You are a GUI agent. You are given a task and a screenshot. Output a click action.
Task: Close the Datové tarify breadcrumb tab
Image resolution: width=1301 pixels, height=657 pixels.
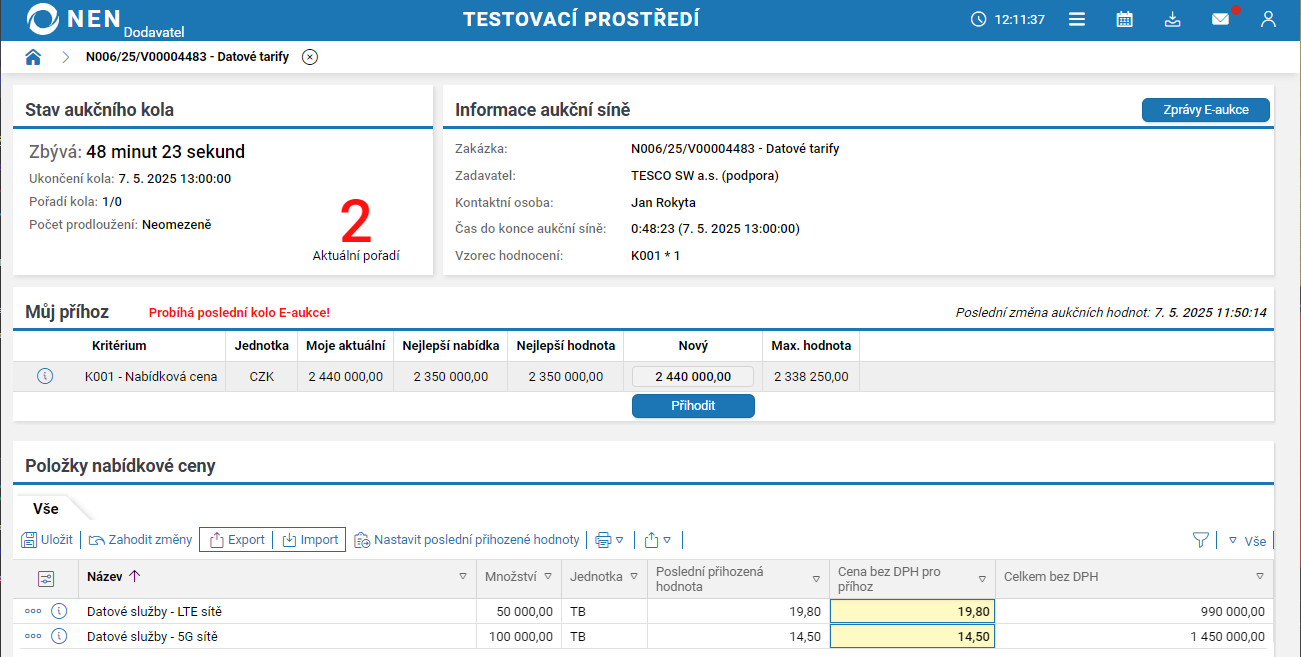(310, 57)
